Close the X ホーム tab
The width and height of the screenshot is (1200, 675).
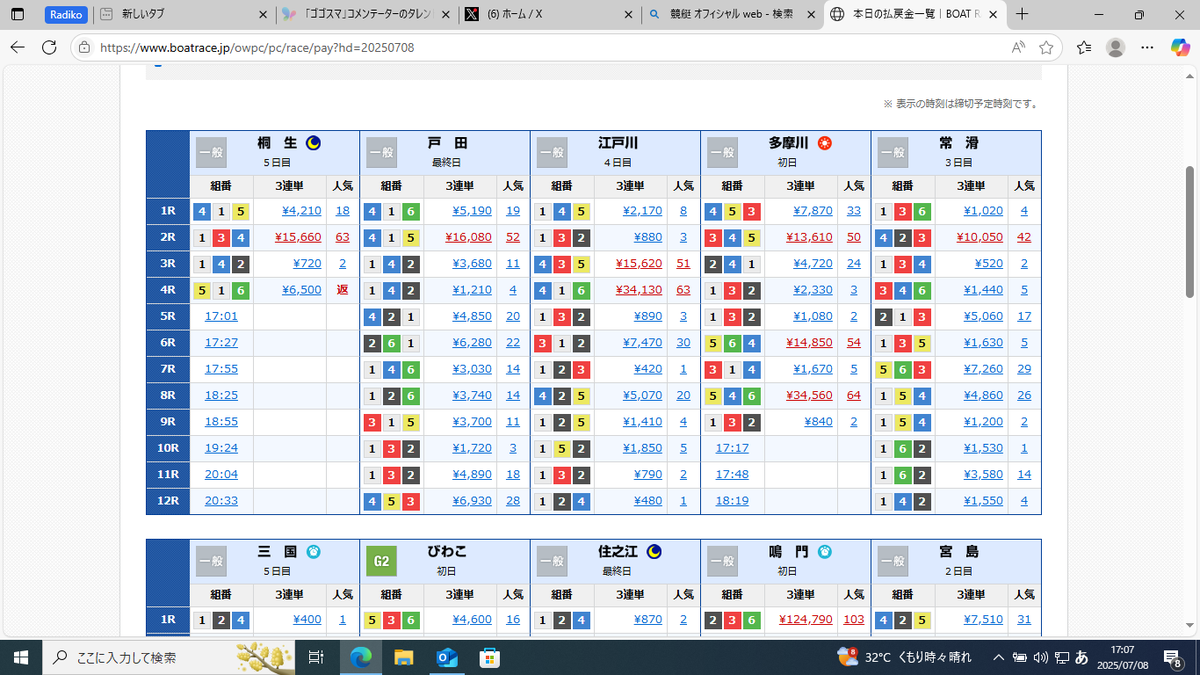(628, 15)
